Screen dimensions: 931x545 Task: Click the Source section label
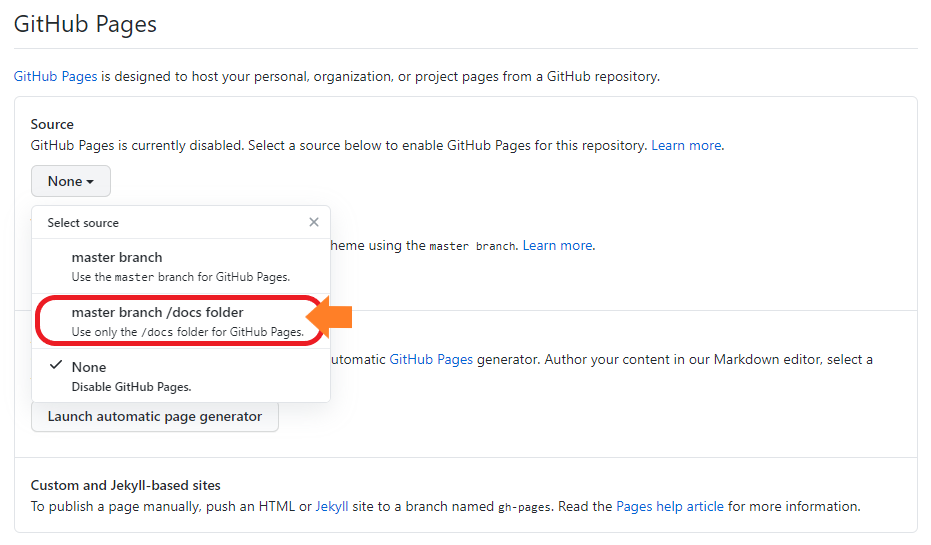tap(52, 124)
